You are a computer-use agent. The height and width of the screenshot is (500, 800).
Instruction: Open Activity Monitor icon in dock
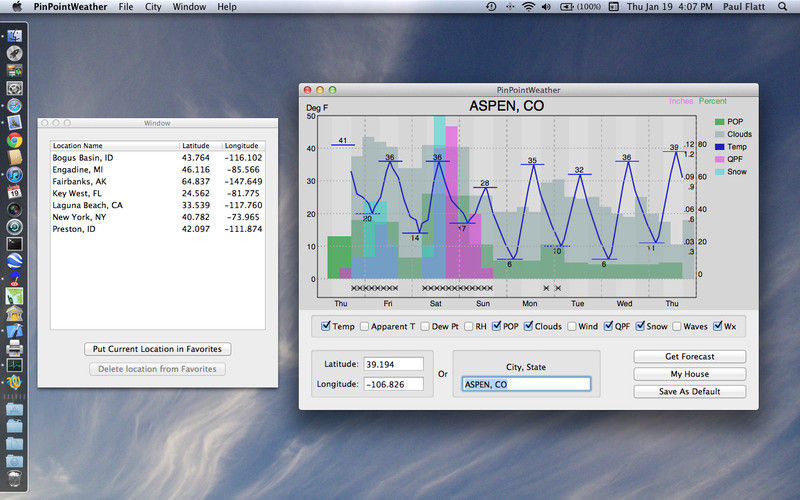[x=14, y=365]
